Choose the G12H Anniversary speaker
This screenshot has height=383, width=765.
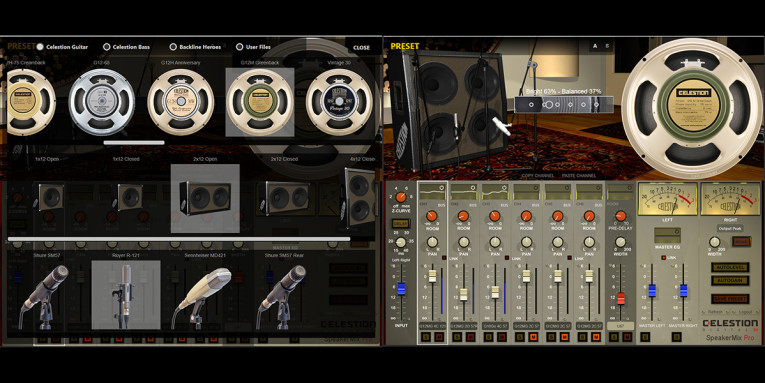click(181, 102)
